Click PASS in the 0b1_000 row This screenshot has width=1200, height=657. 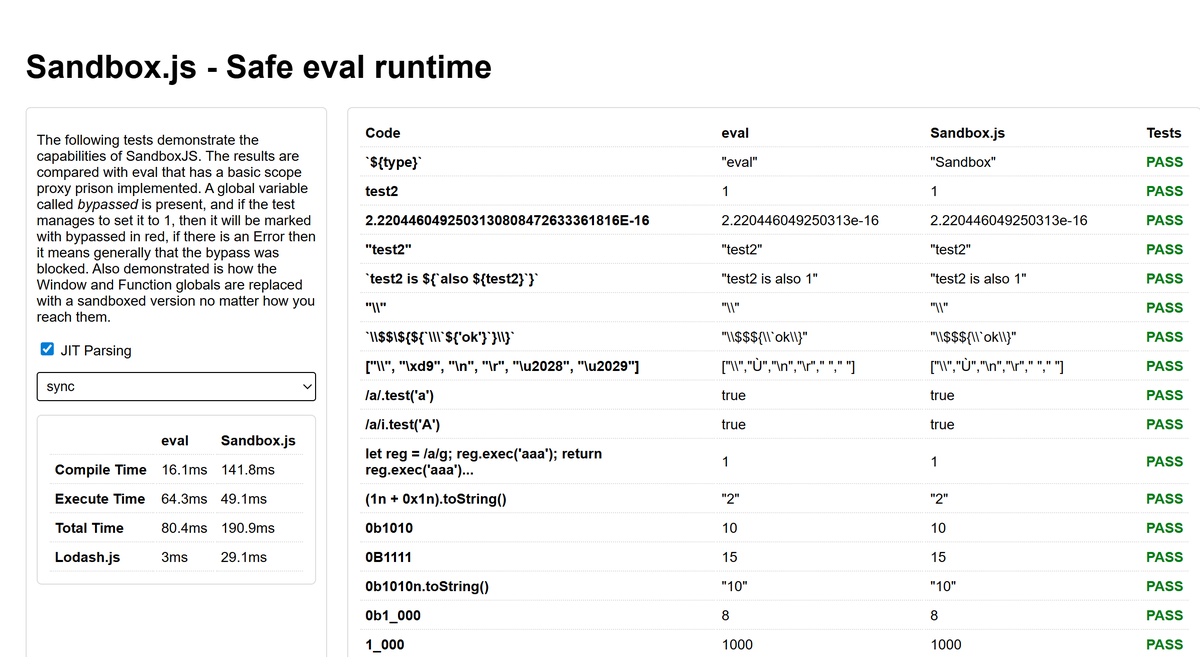pos(1164,615)
